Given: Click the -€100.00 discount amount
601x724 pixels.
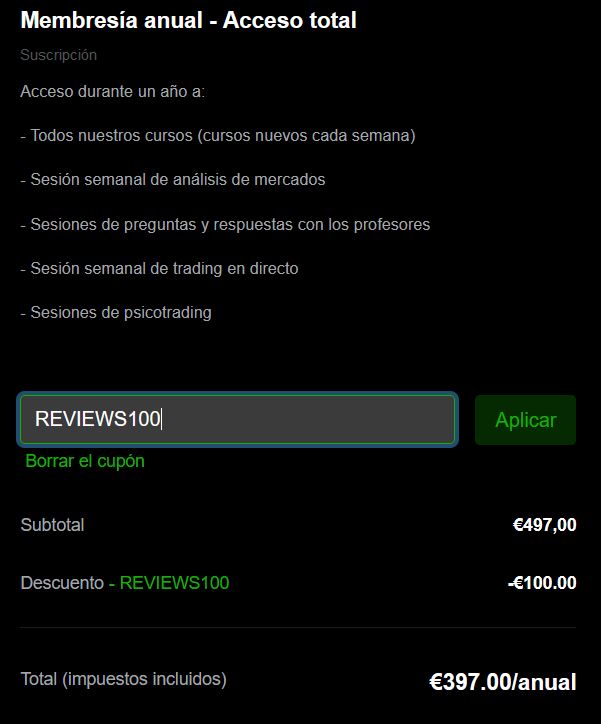Looking at the screenshot, I should pyautogui.click(x=542, y=583).
